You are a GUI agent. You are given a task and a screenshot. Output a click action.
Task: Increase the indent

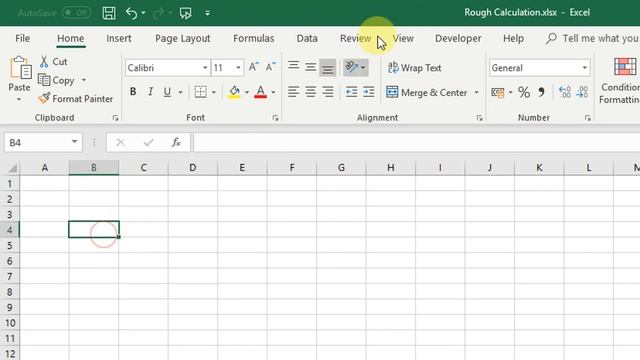click(369, 92)
